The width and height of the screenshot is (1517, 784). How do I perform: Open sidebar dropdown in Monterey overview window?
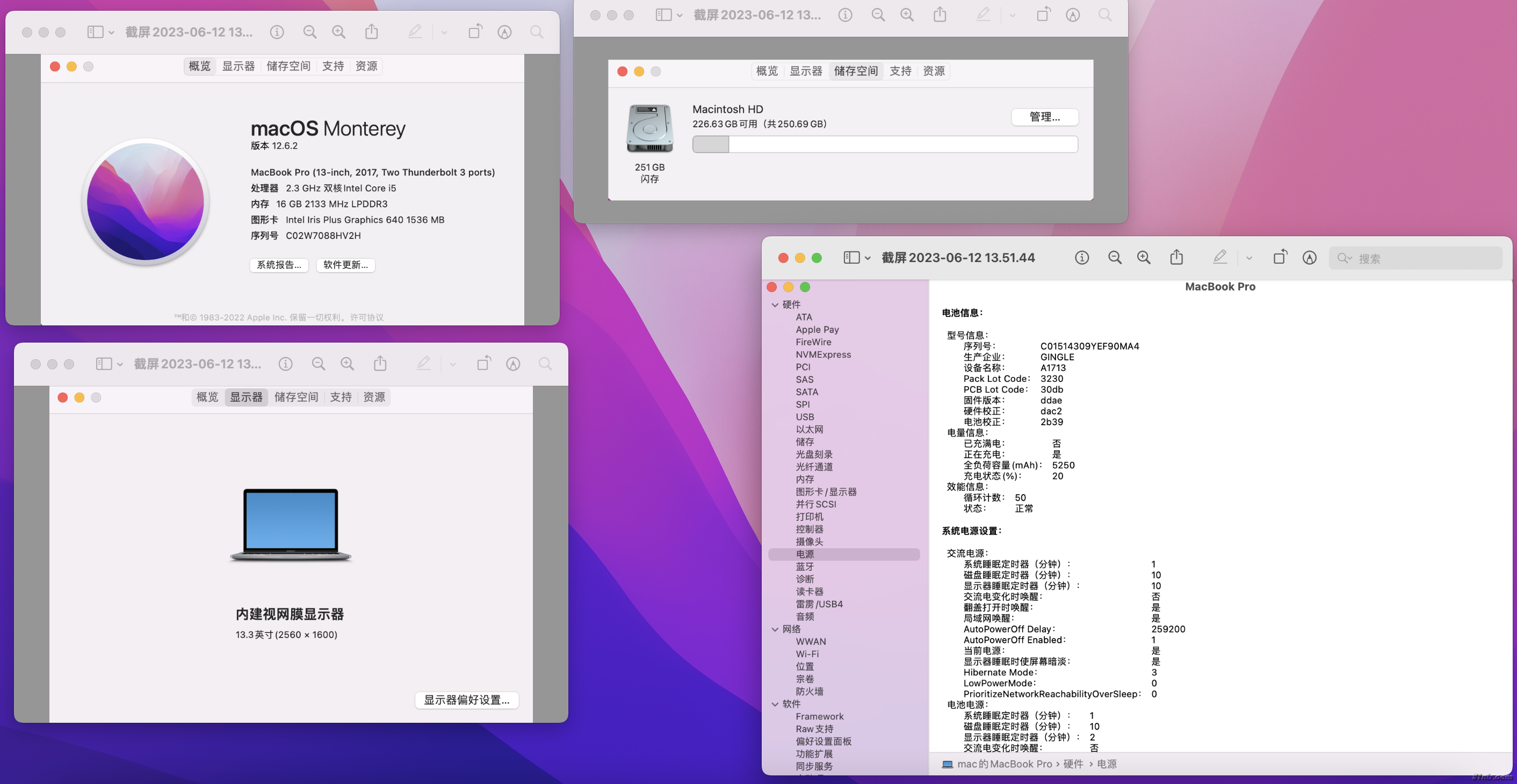click(x=100, y=32)
